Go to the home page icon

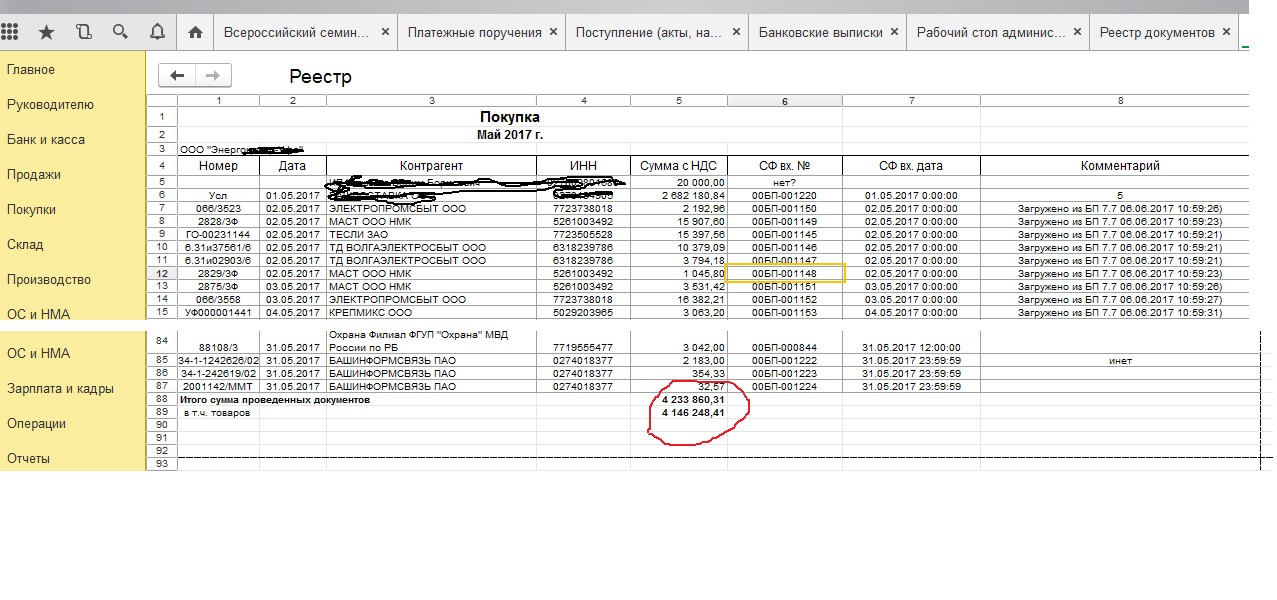tap(195, 32)
